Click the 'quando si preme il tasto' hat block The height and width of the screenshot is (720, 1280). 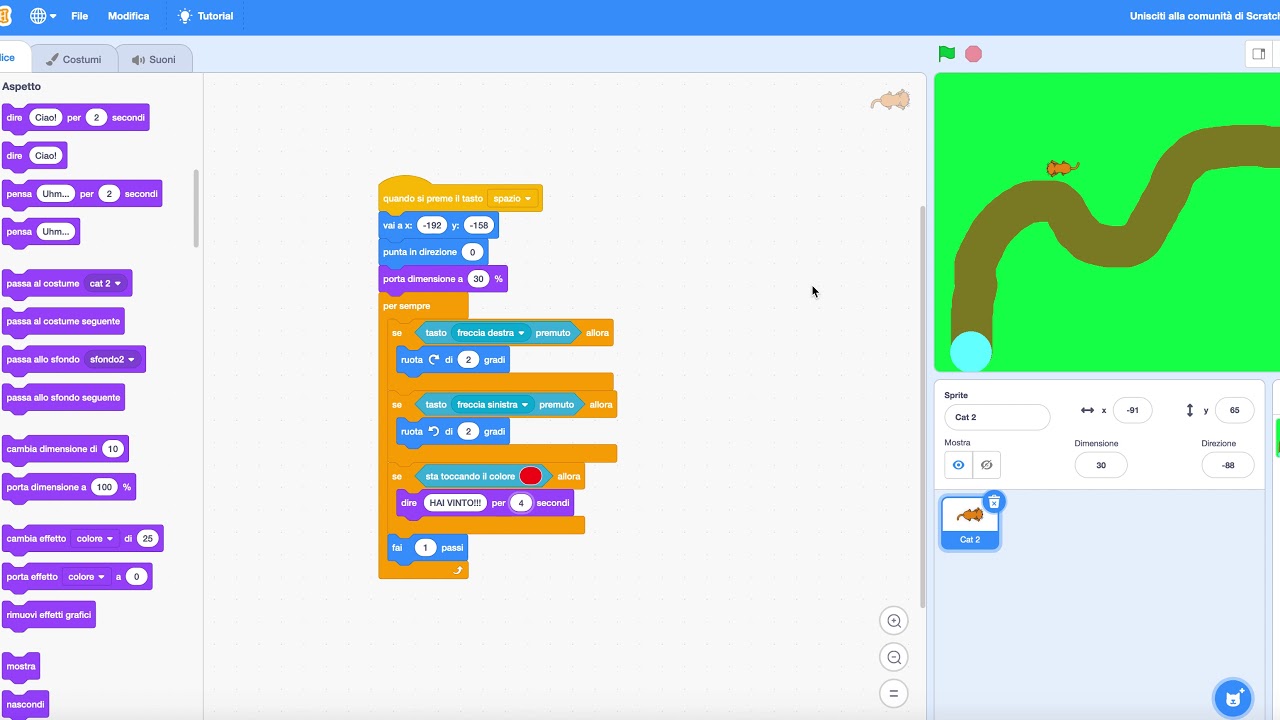click(433, 198)
